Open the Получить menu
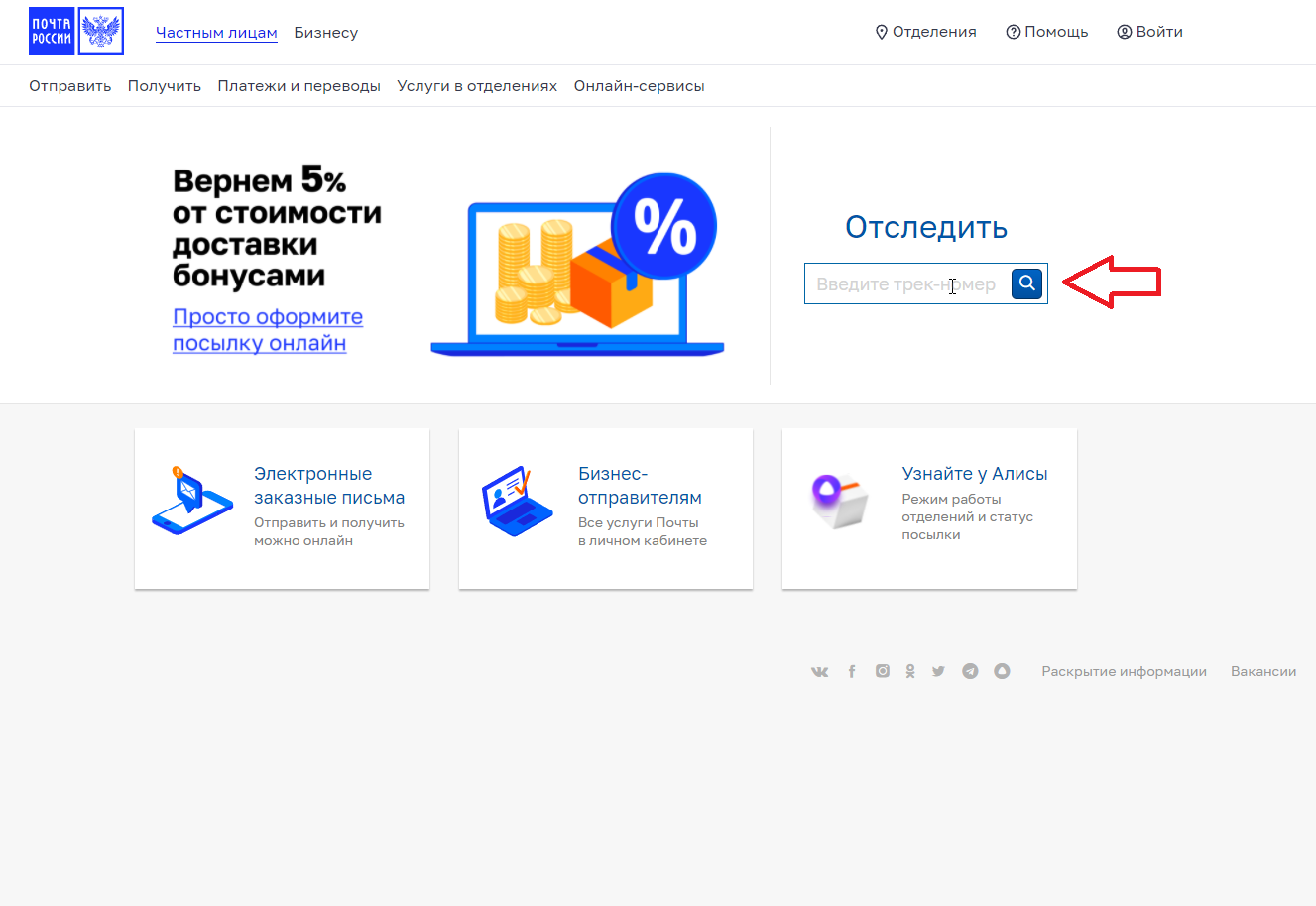Viewport: 1316px width, 906px height. tap(165, 86)
